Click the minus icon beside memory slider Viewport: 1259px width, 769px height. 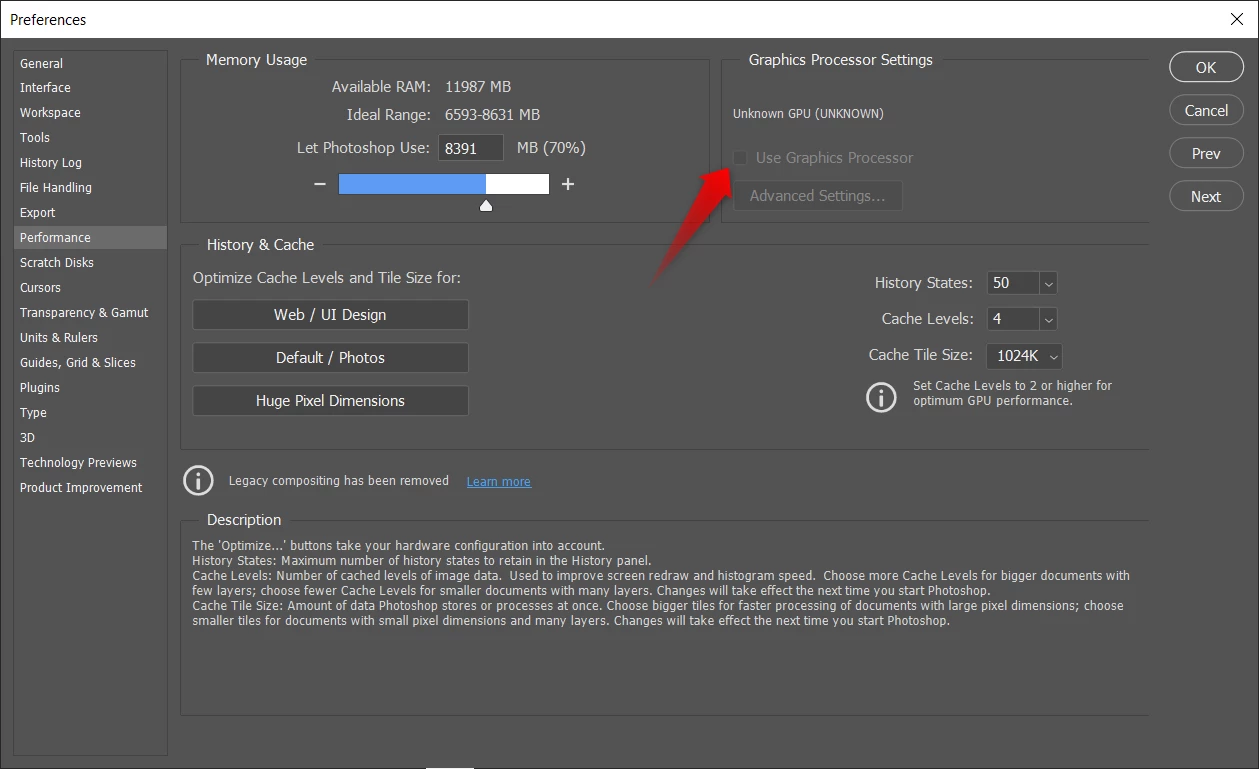pyautogui.click(x=320, y=184)
